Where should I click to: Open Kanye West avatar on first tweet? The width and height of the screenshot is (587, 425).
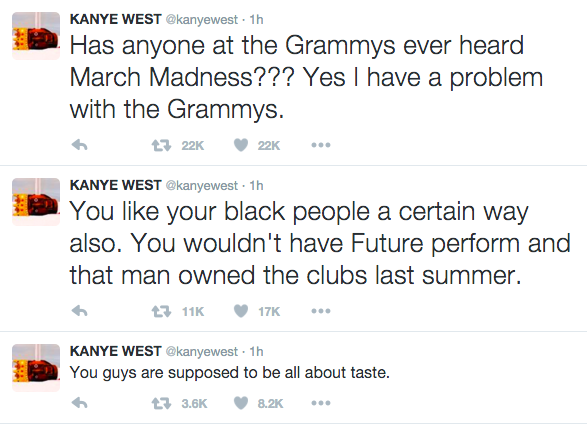point(36,36)
